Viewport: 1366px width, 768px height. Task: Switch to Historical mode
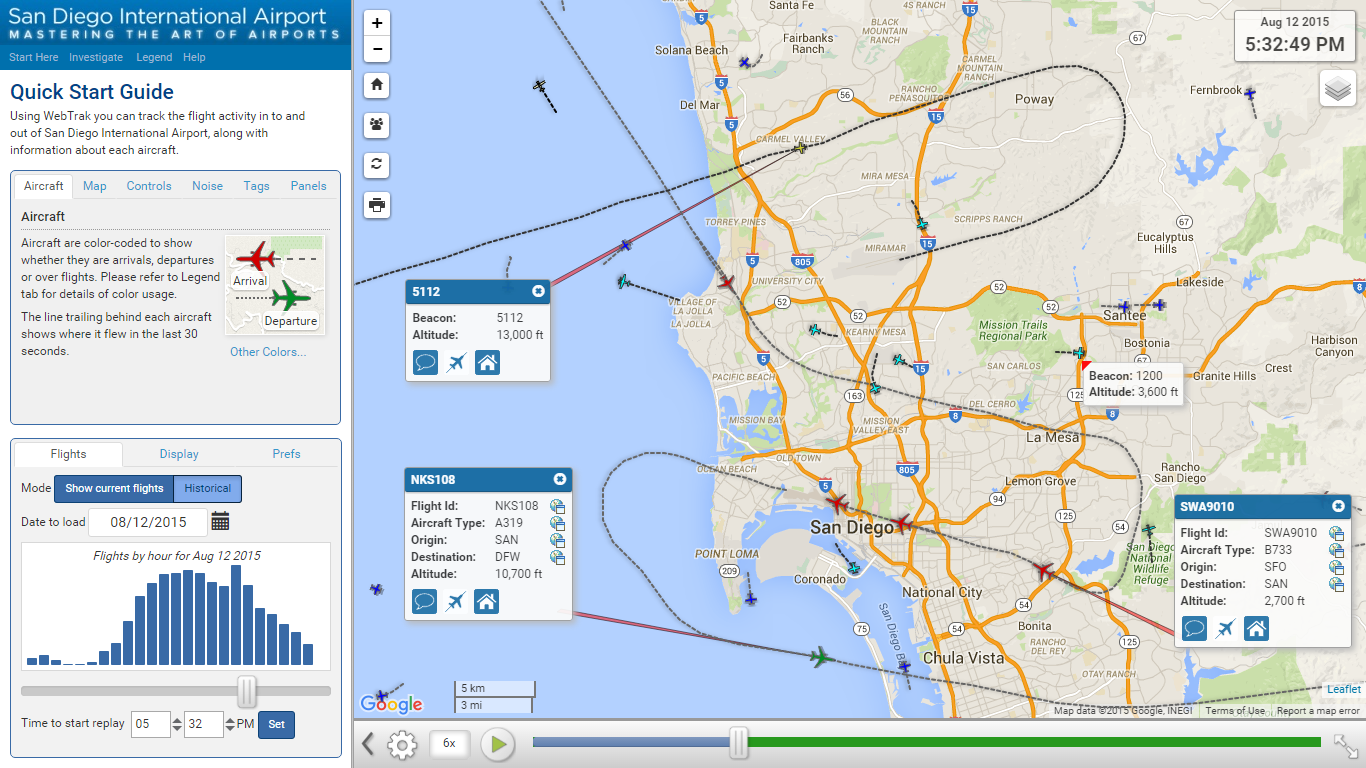pyautogui.click(x=208, y=488)
